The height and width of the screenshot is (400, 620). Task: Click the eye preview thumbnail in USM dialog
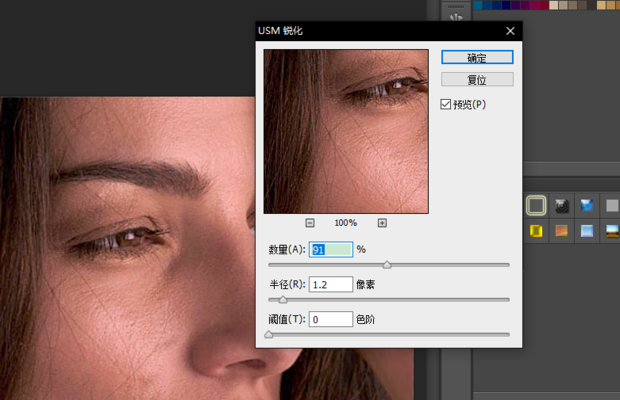(x=346, y=131)
